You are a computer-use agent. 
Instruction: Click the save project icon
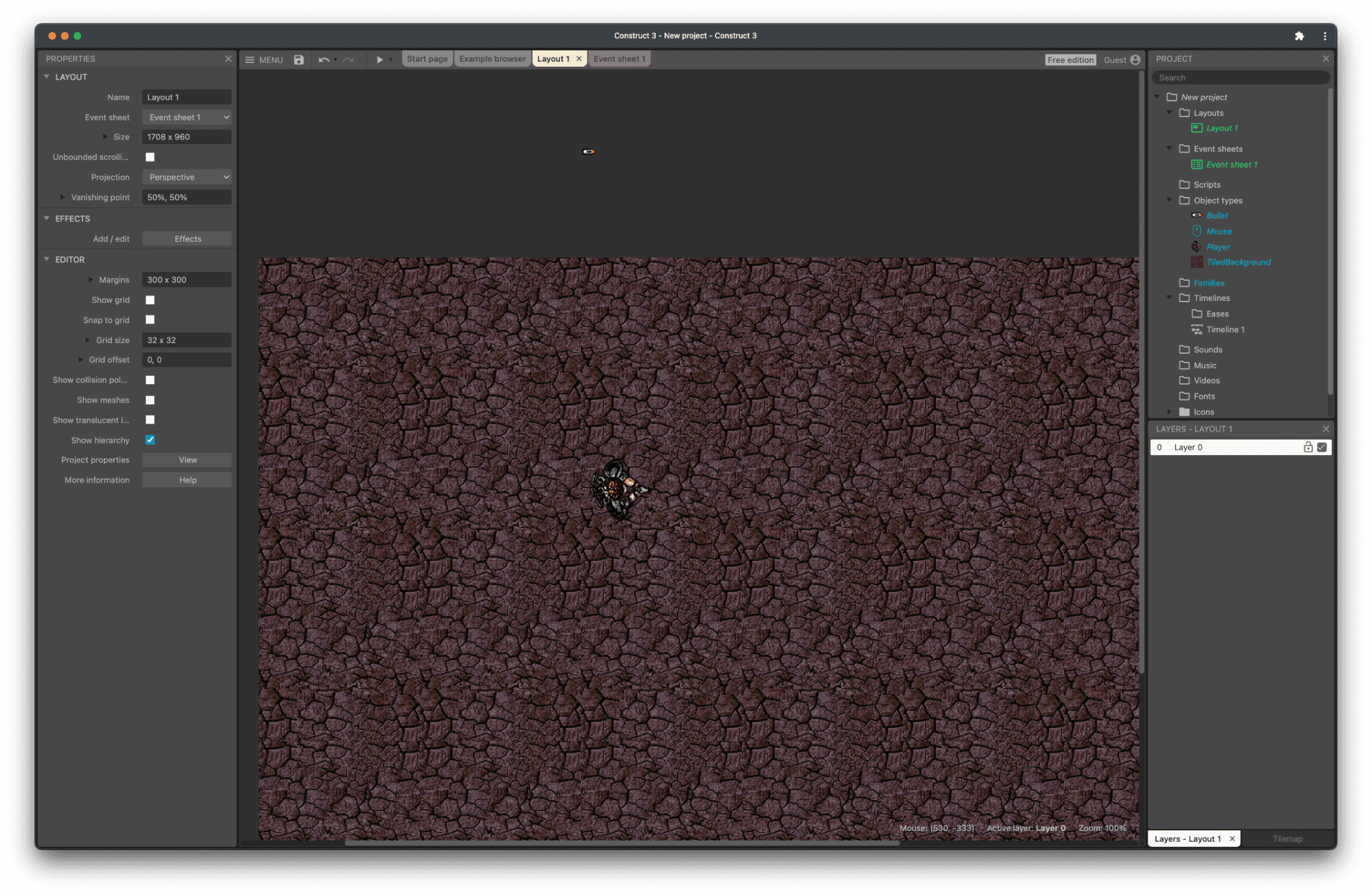coord(298,59)
